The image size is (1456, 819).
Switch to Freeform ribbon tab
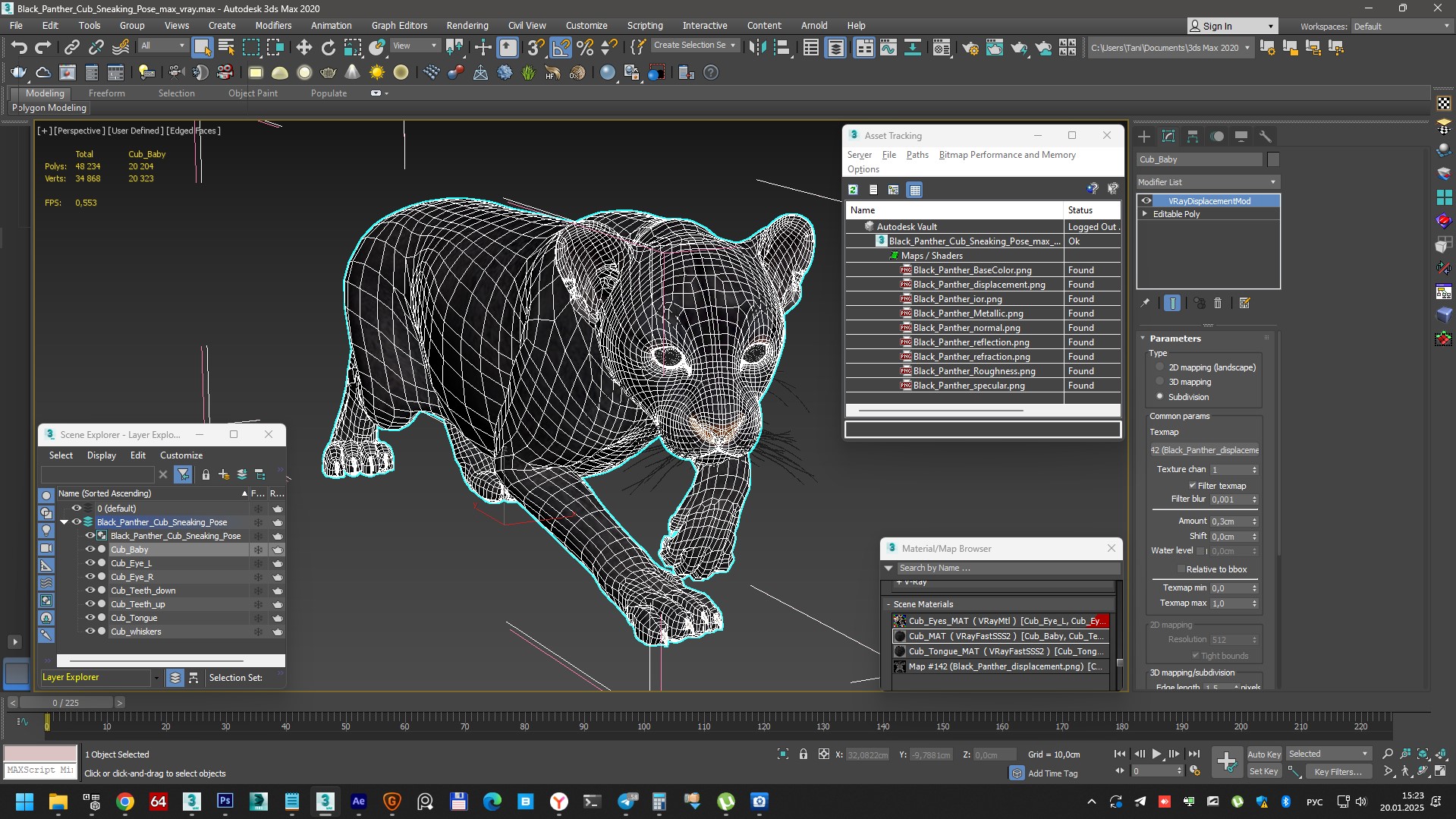[x=106, y=93]
